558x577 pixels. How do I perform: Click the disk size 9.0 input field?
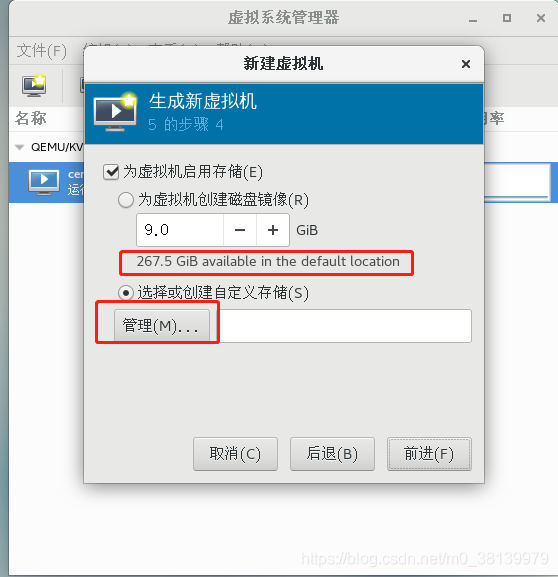(x=180, y=230)
